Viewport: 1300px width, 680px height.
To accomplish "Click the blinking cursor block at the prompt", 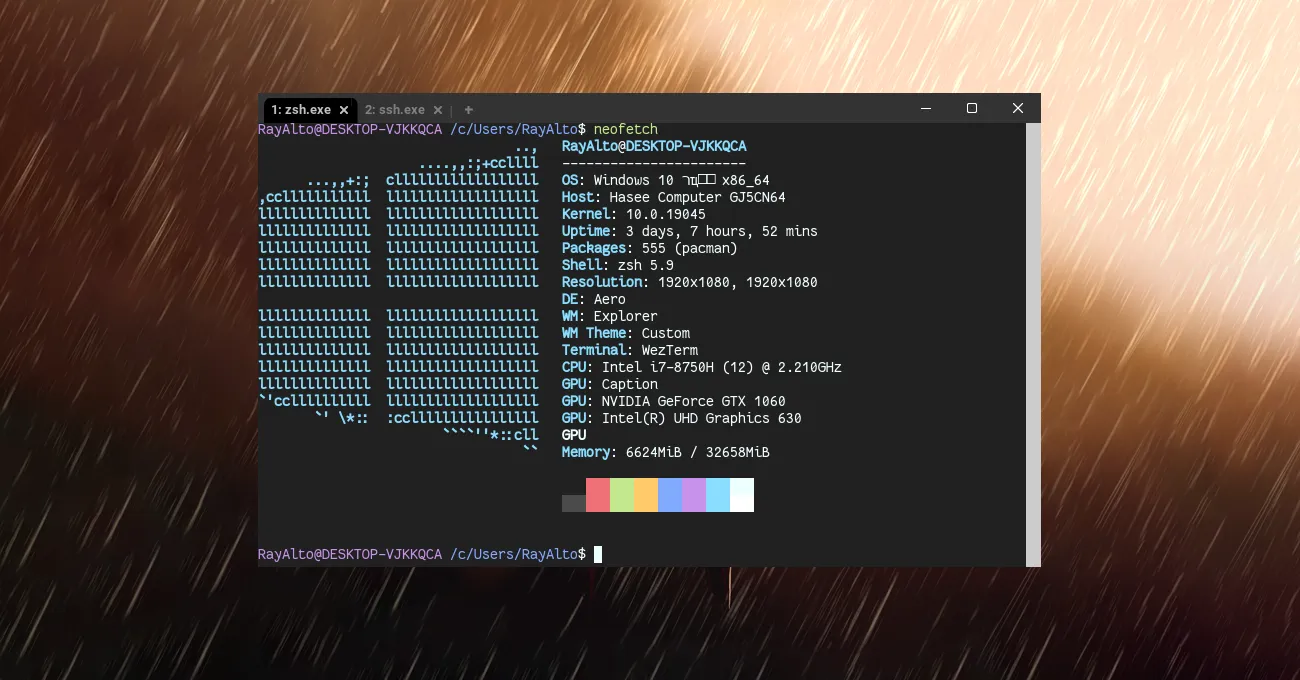I will [x=597, y=554].
